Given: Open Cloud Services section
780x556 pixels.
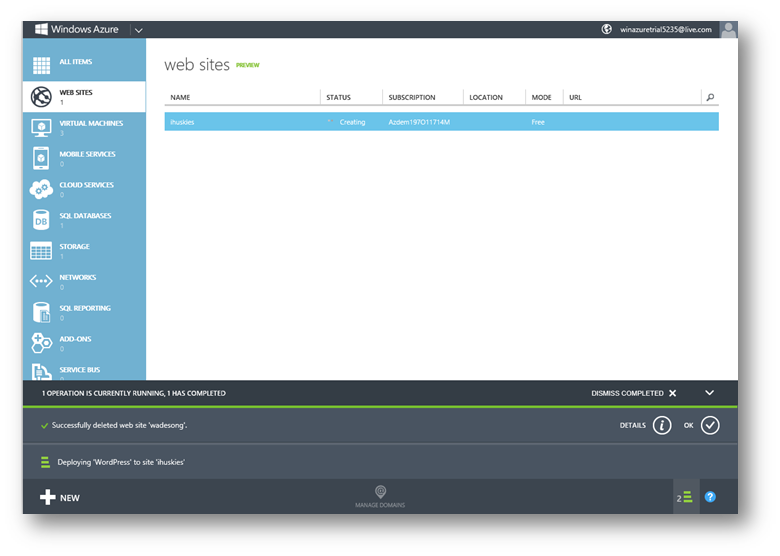Looking at the screenshot, I should point(84,189).
